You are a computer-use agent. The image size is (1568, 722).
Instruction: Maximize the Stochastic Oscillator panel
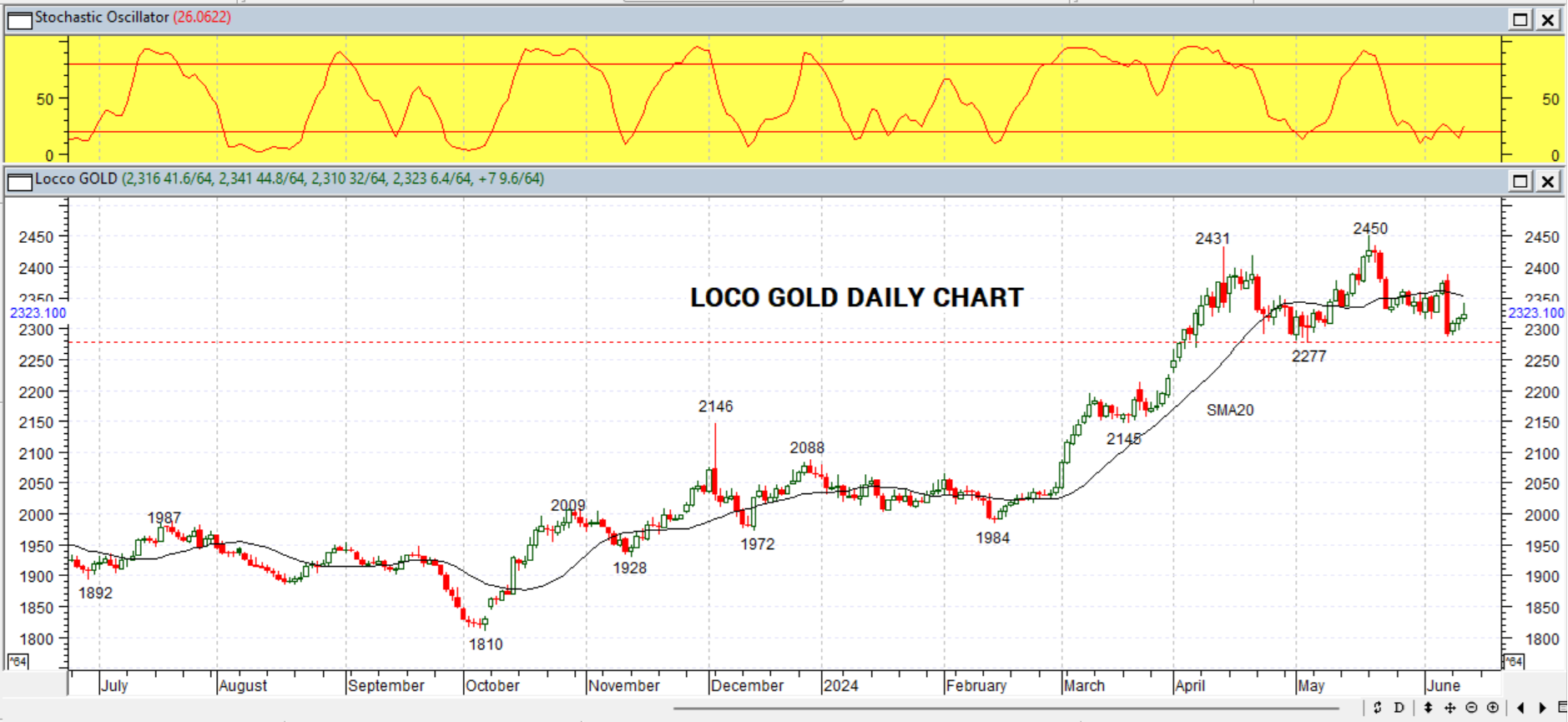tap(1520, 19)
